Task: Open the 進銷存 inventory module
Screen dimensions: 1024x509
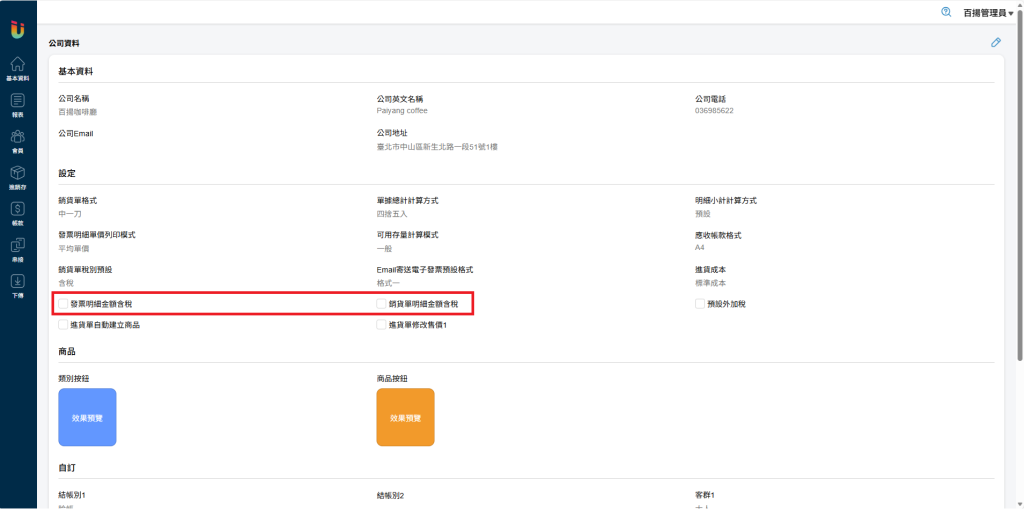Action: point(17,176)
